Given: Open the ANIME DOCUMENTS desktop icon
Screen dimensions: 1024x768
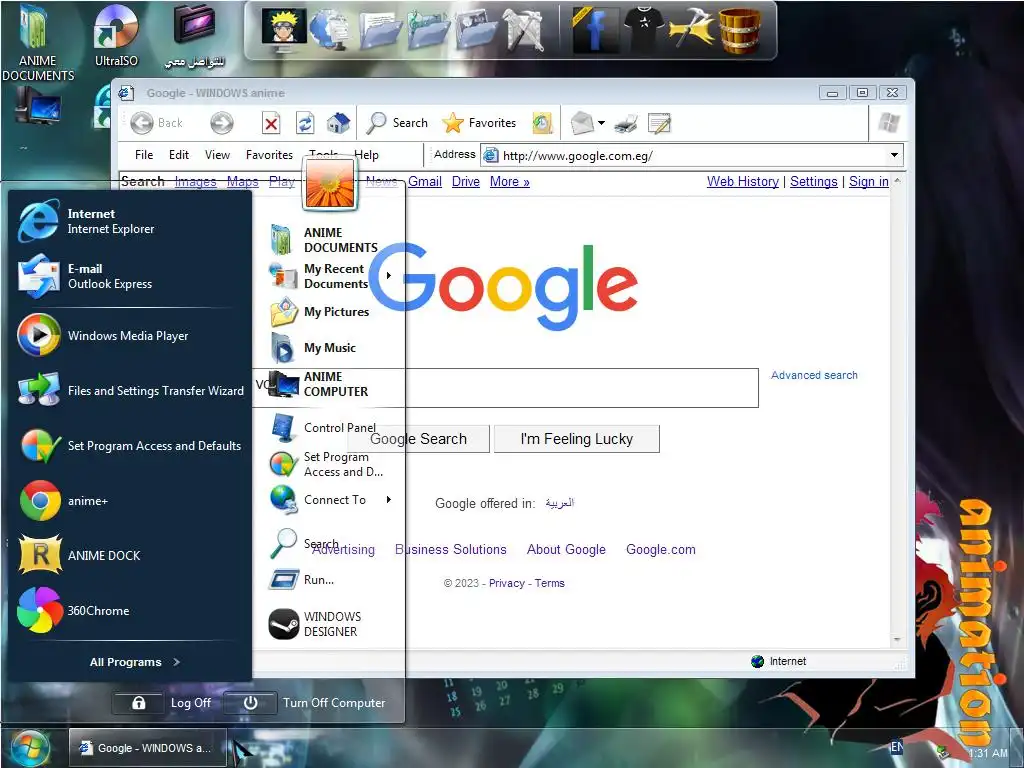Looking at the screenshot, I should [x=37, y=43].
